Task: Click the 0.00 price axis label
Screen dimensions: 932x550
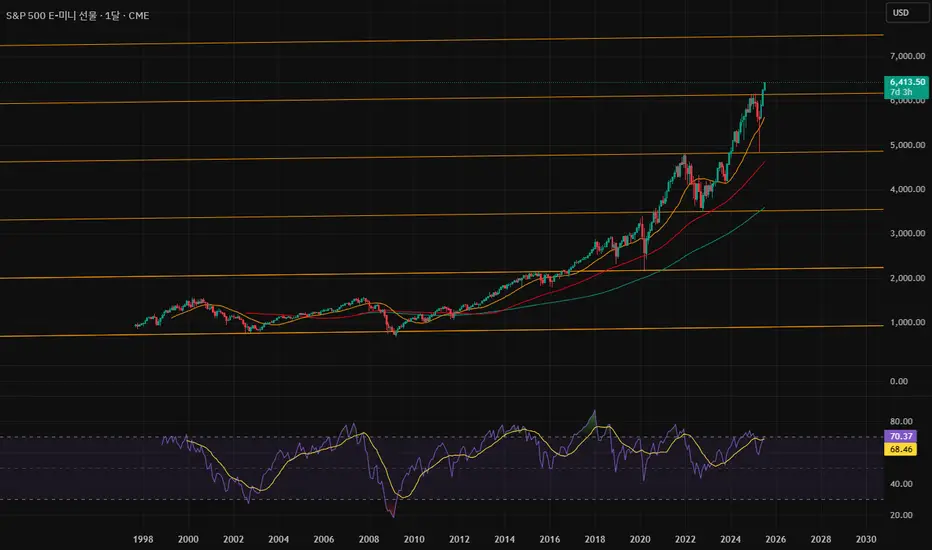Action: tap(899, 381)
